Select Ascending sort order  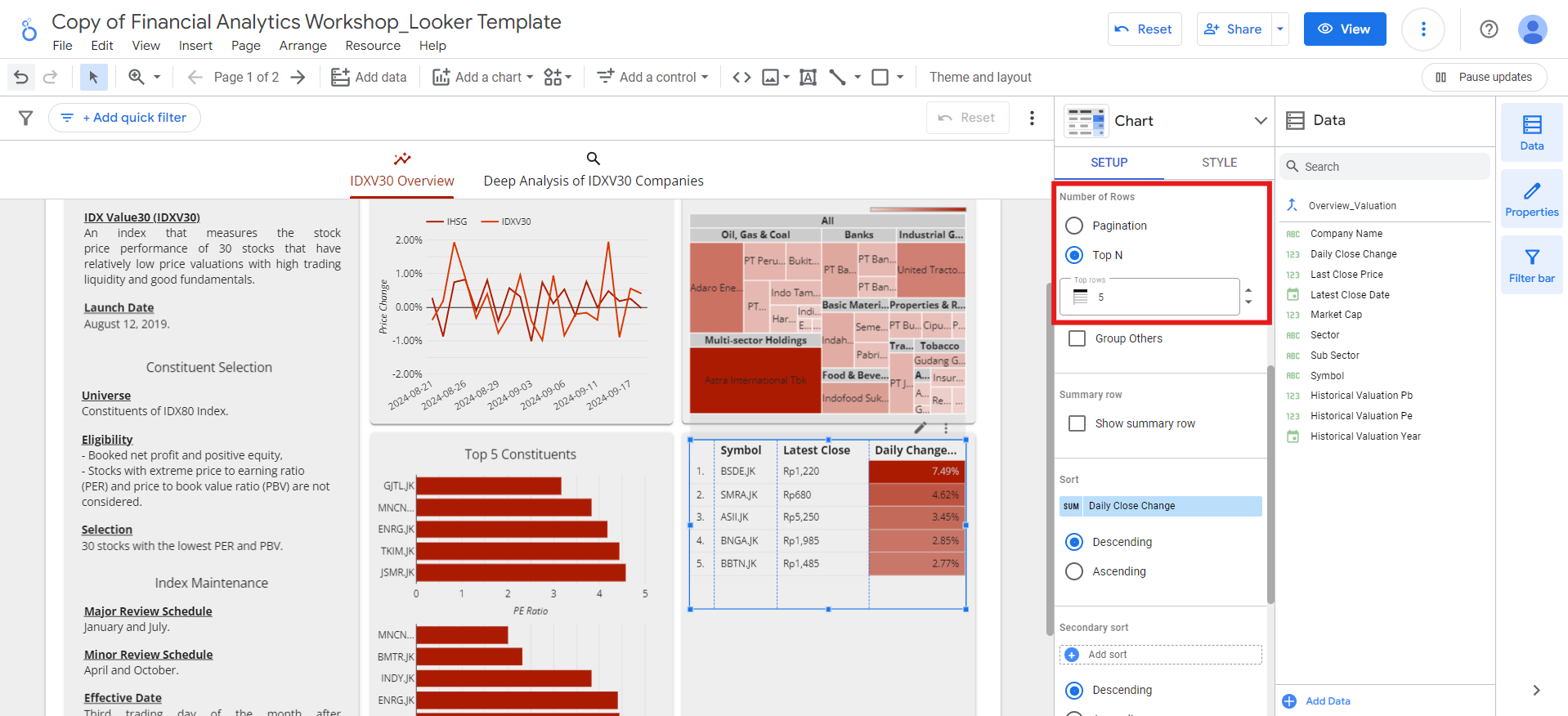(1074, 571)
